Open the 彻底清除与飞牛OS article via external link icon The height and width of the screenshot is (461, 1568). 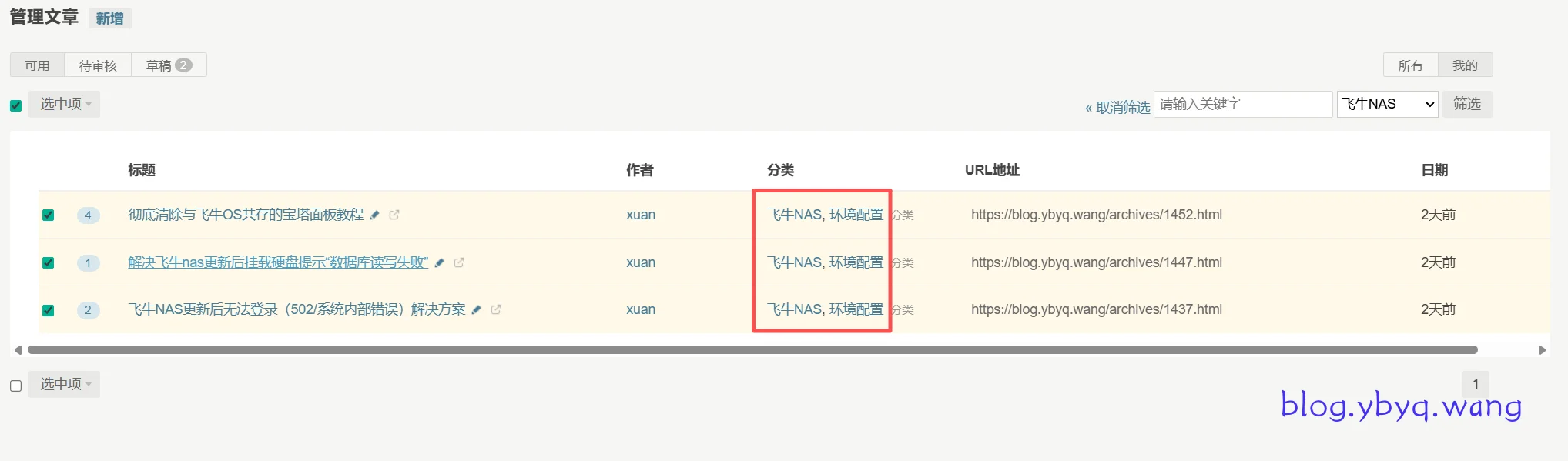[x=394, y=215]
